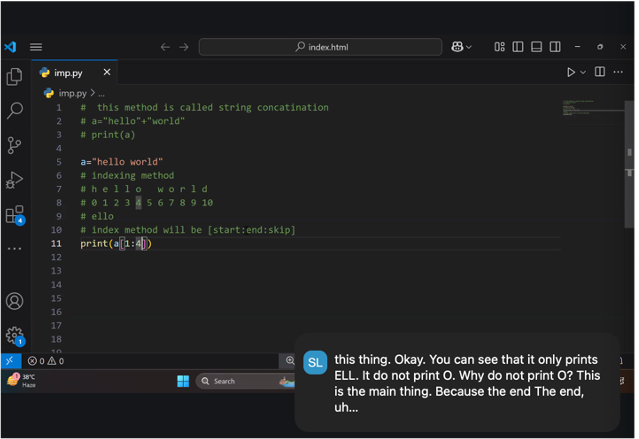The image size is (639, 439).
Task: Open the Copilot chat icon
Action: click(457, 47)
